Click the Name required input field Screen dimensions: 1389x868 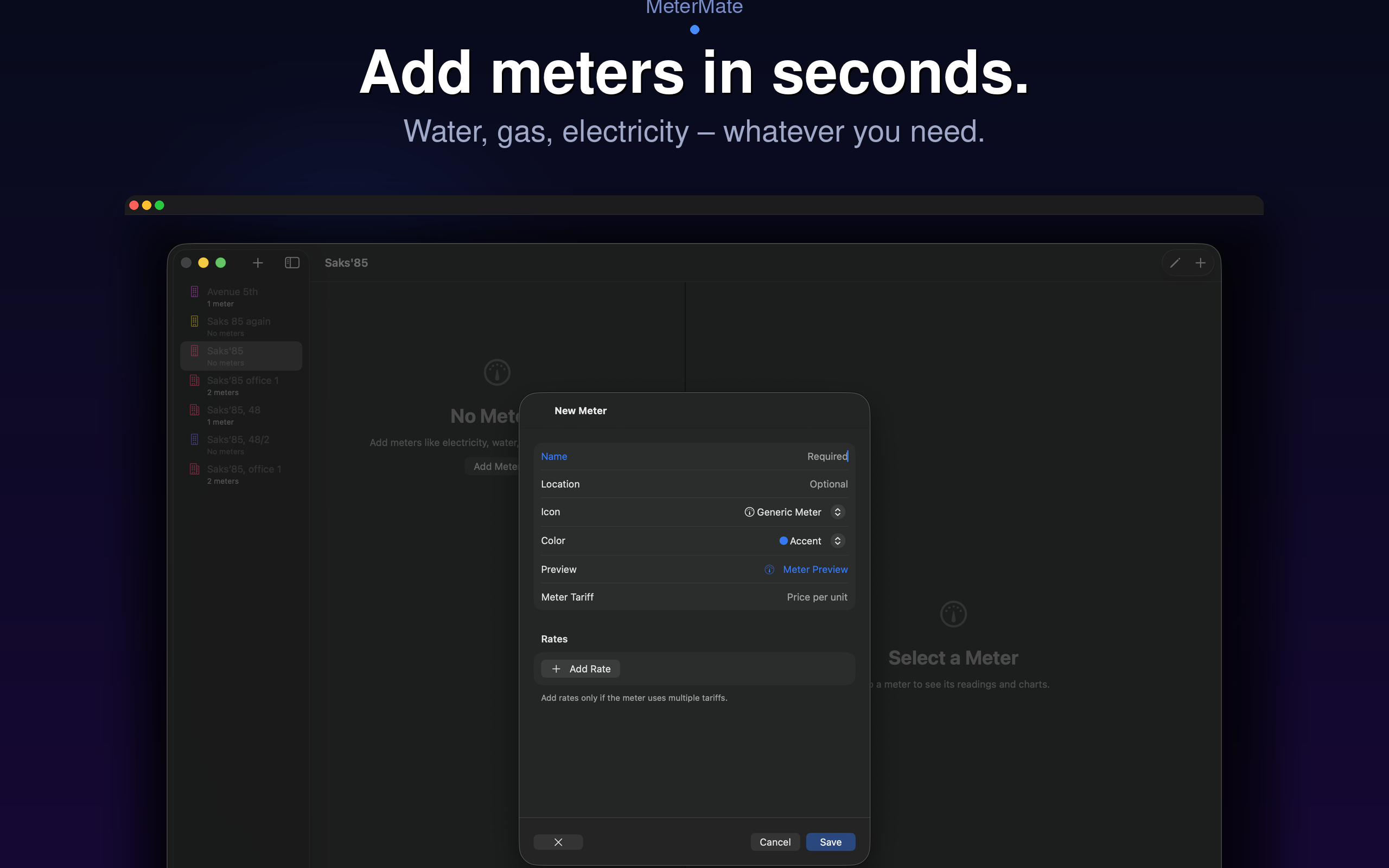click(x=694, y=456)
